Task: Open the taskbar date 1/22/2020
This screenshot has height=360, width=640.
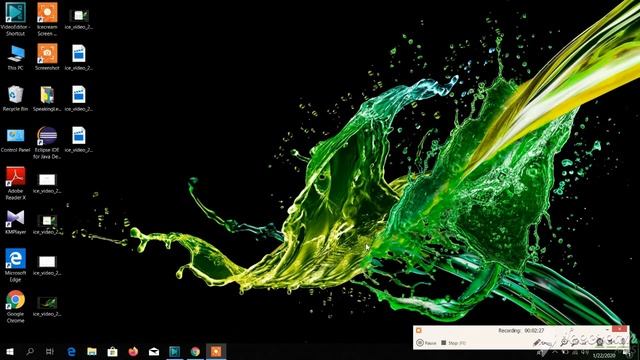Action: click(x=604, y=356)
